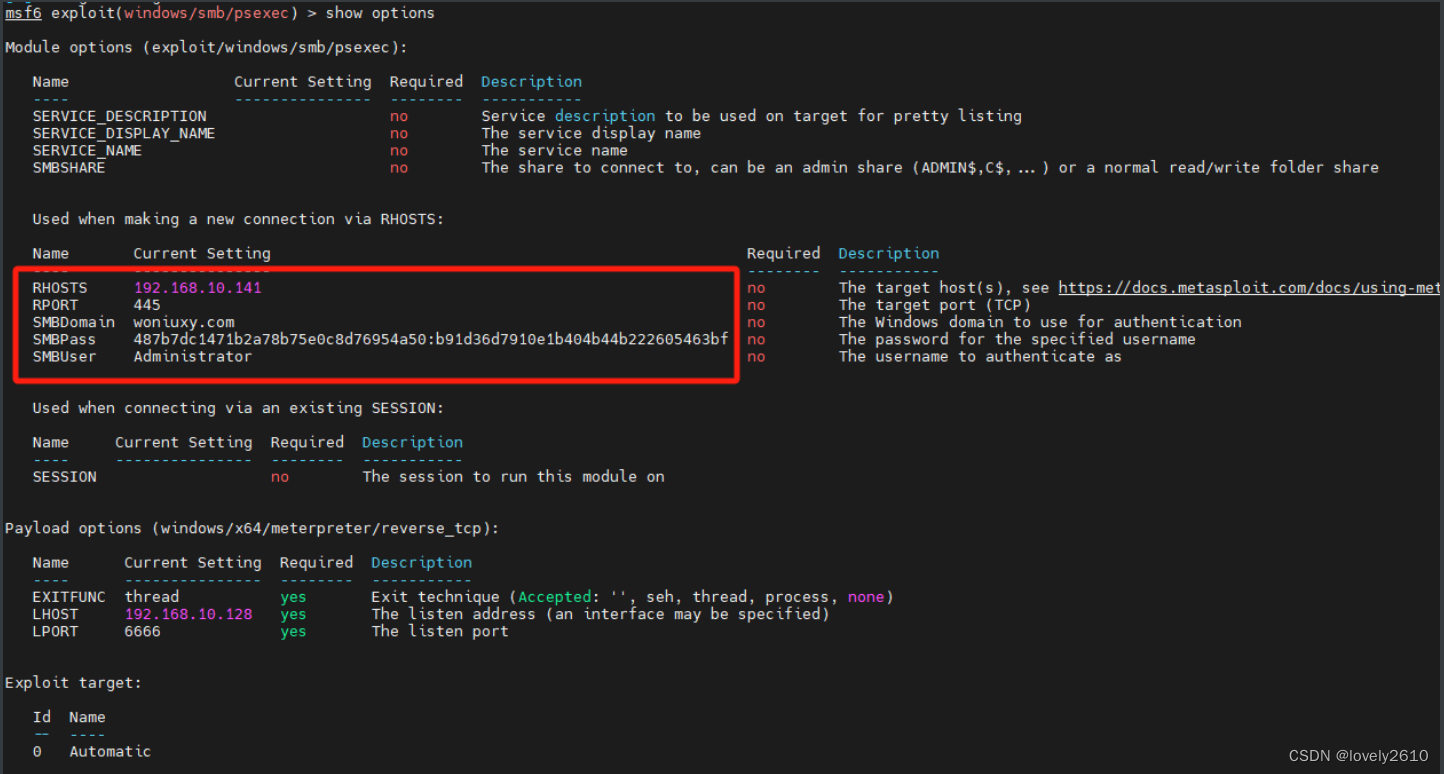This screenshot has width=1444, height=774.
Task: Click the SERVICE_DESCRIPTION option name
Action: point(119,116)
